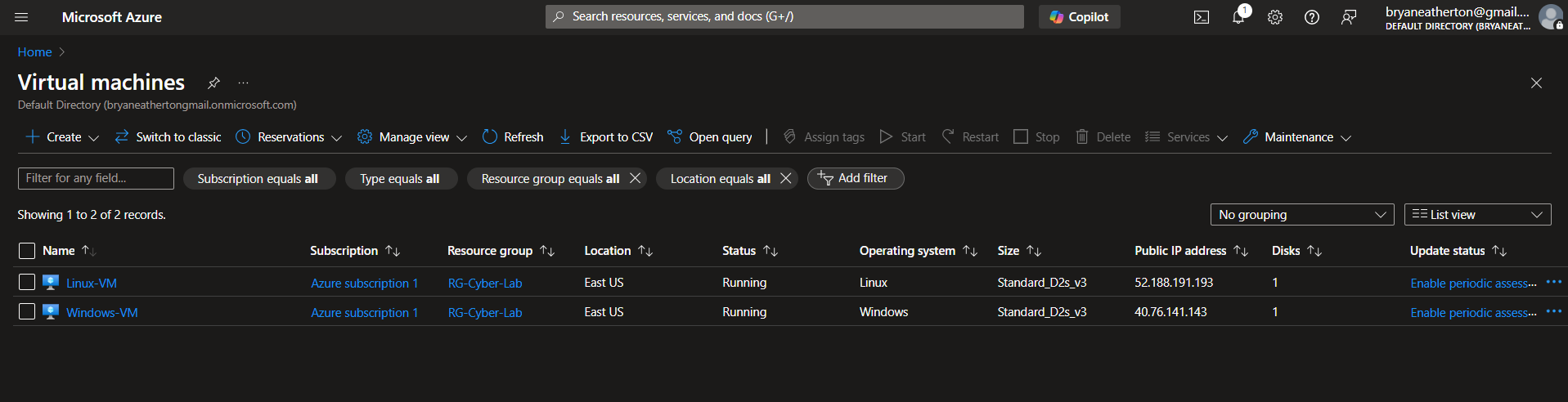Viewport: 1568px width, 402px height.
Task: Remove the Resource group filter
Action: pos(635,178)
